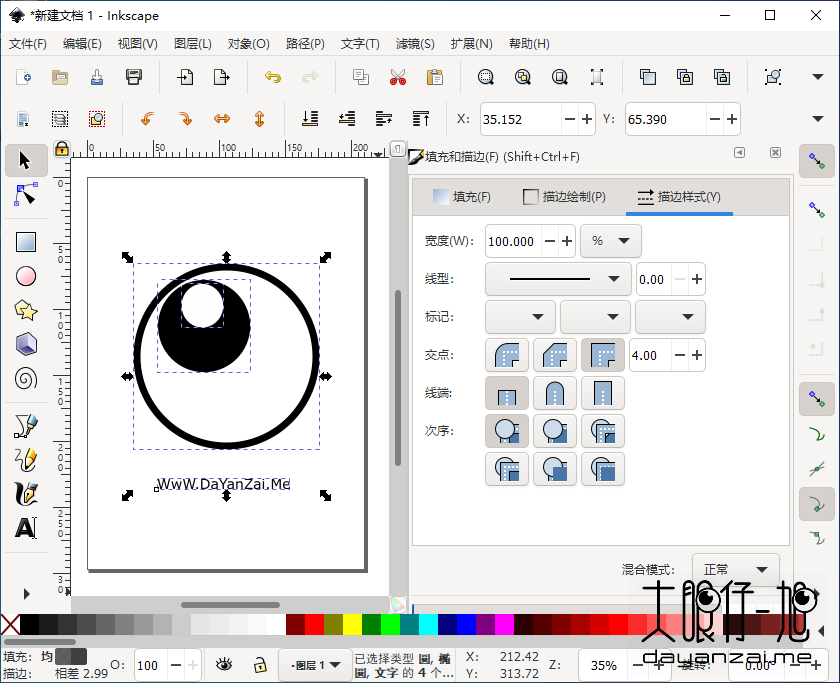
Task: Select the 3D box tool
Action: click(26, 344)
